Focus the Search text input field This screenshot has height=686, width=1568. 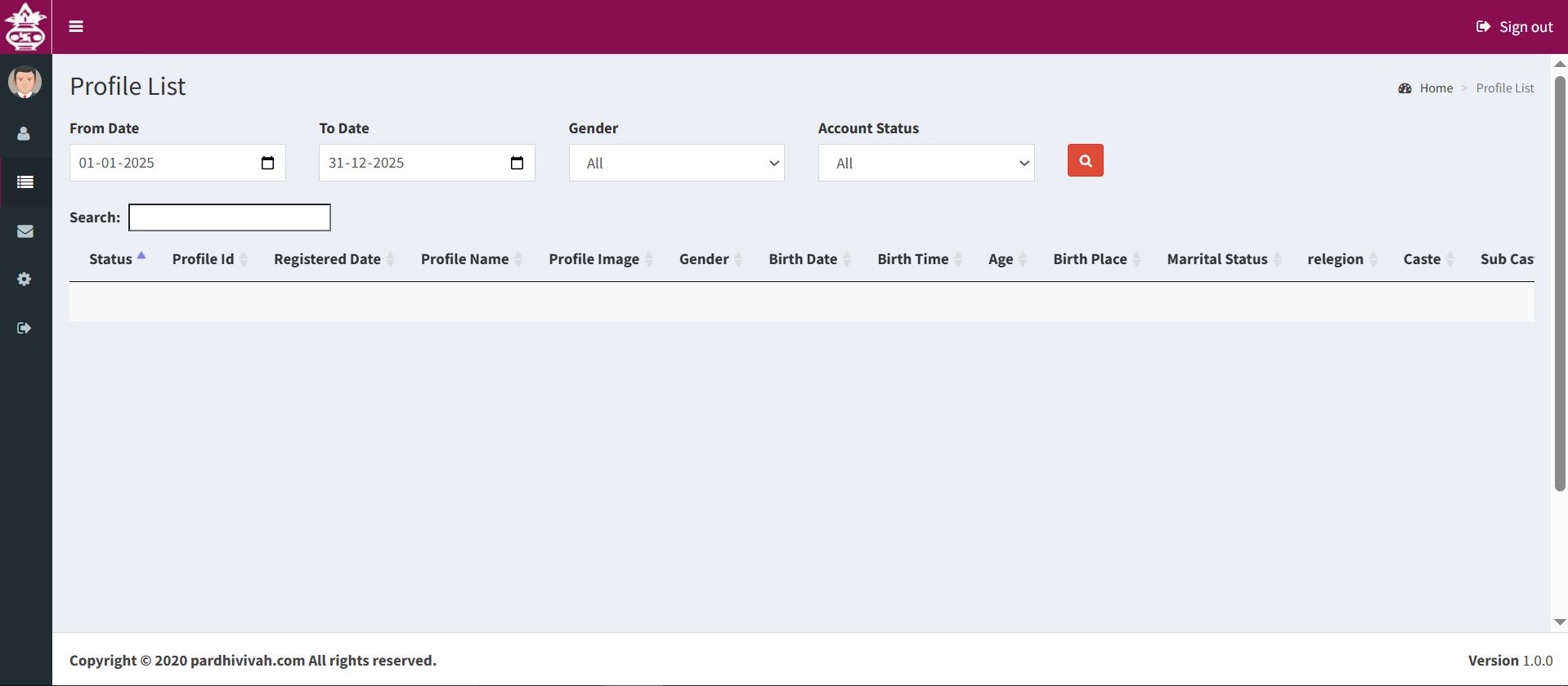pos(230,217)
